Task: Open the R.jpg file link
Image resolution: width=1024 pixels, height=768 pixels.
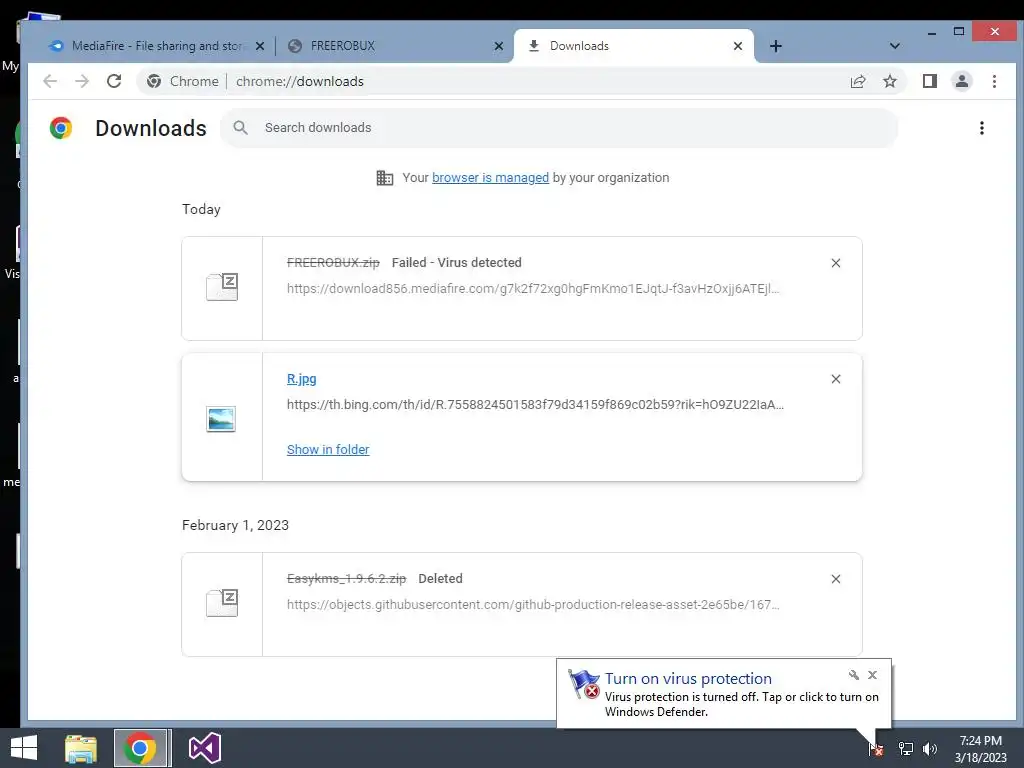Action: click(302, 379)
